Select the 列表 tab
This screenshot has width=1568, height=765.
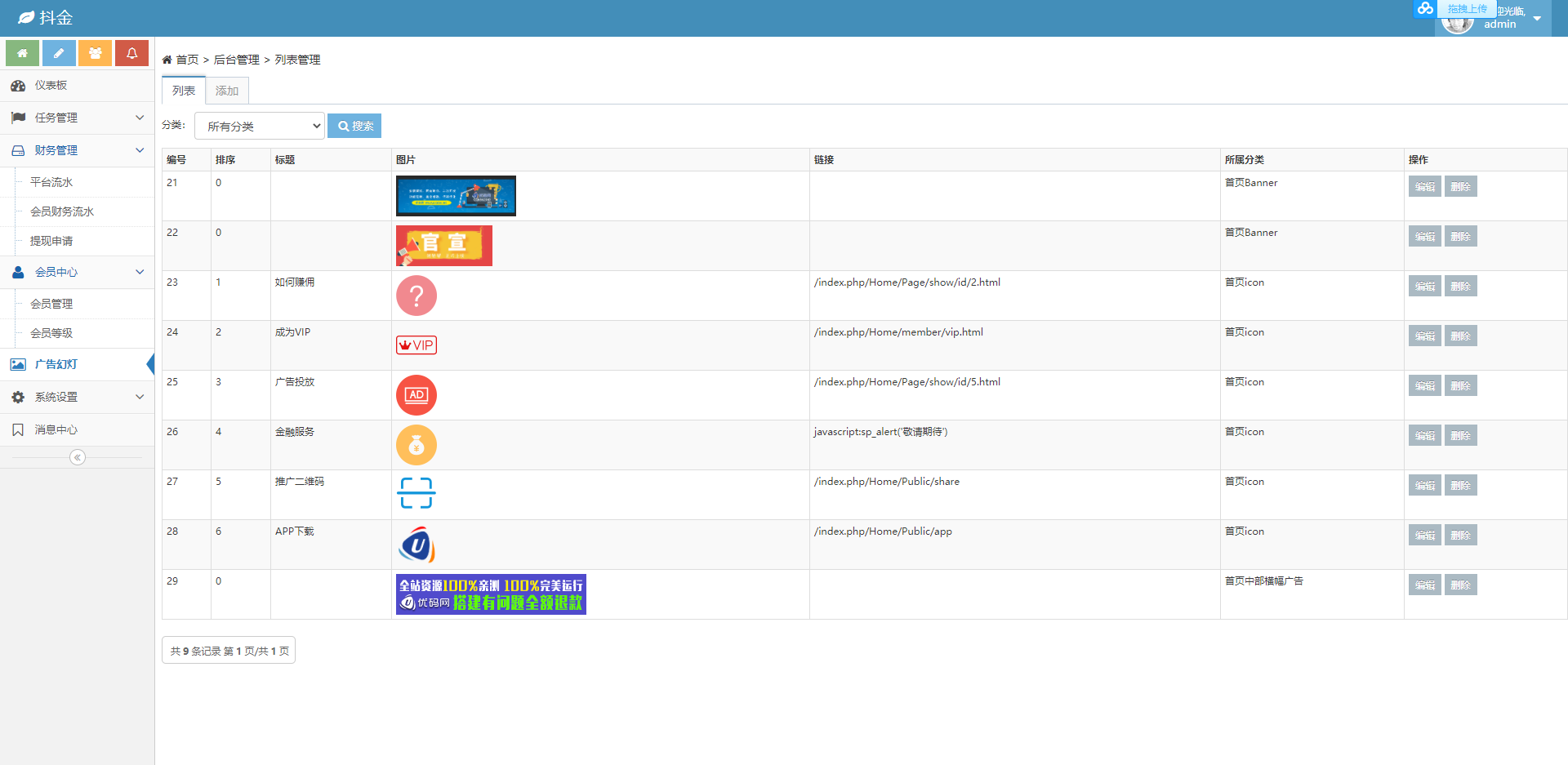(x=184, y=91)
